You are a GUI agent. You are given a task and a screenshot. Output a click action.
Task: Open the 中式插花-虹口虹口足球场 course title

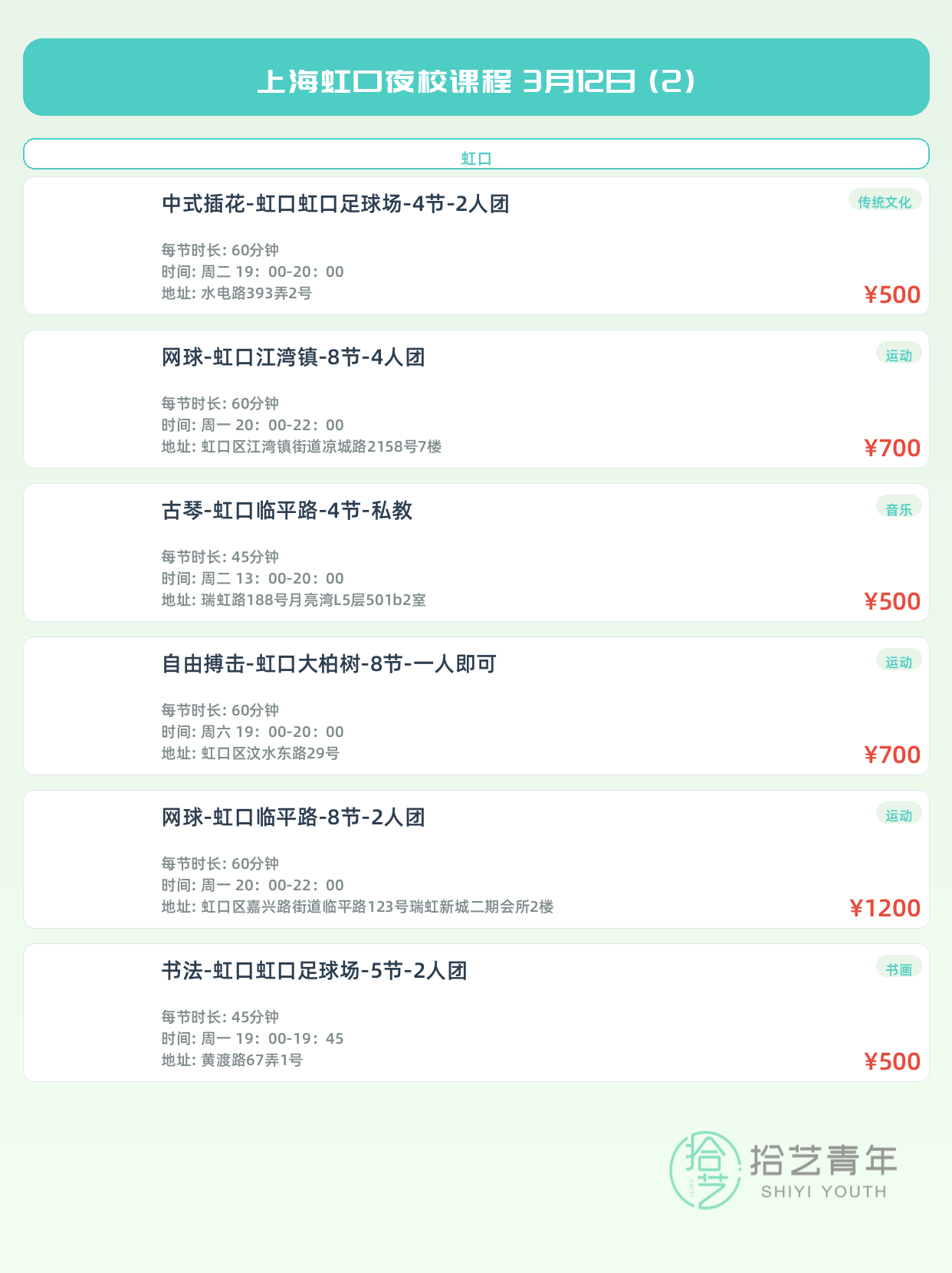[x=336, y=204]
